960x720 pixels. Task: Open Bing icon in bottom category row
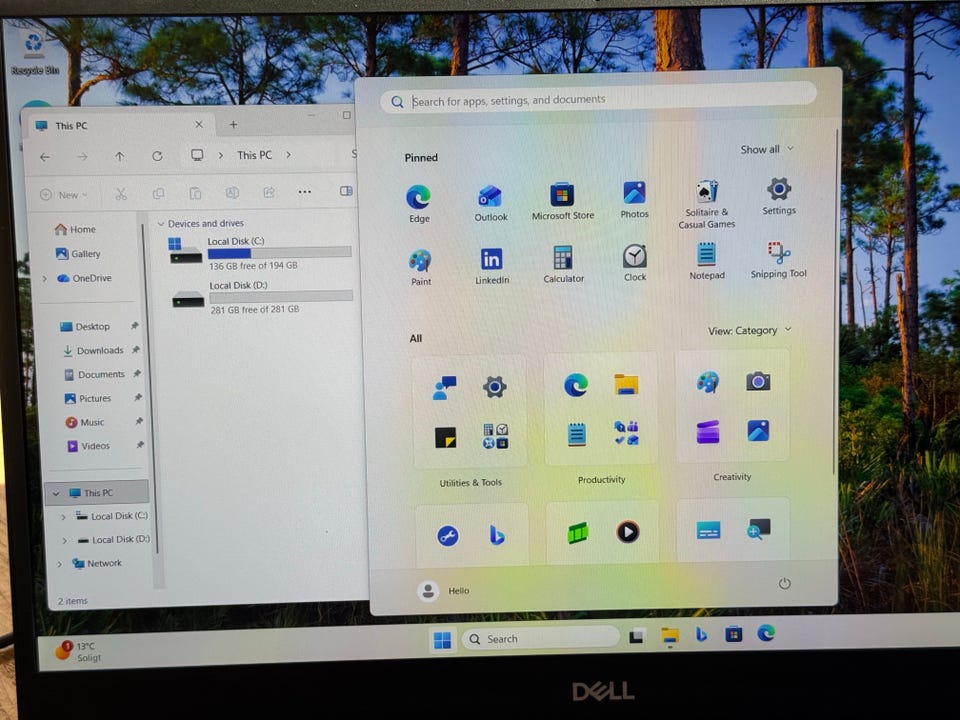pyautogui.click(x=497, y=535)
